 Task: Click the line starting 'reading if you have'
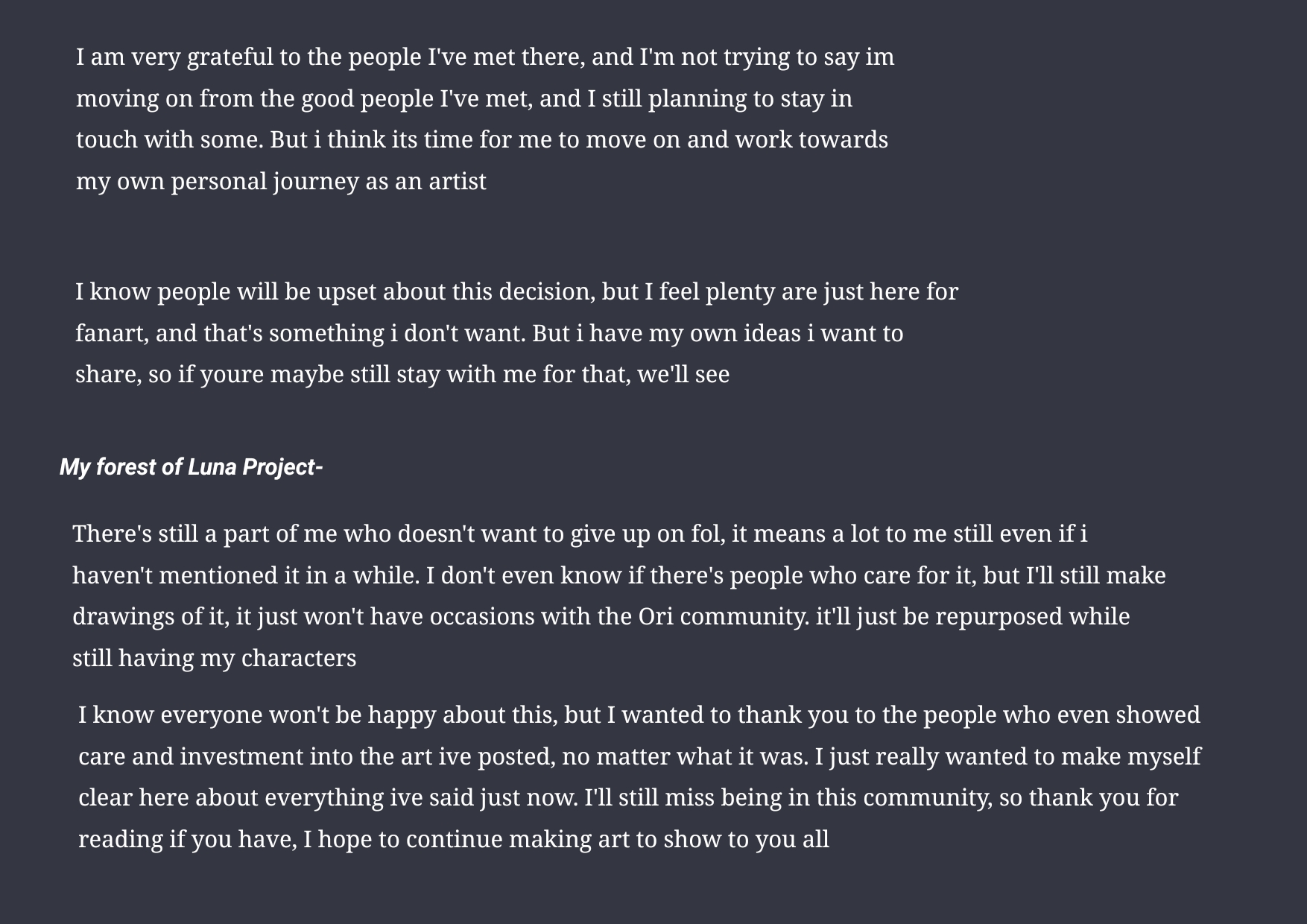coord(453,840)
